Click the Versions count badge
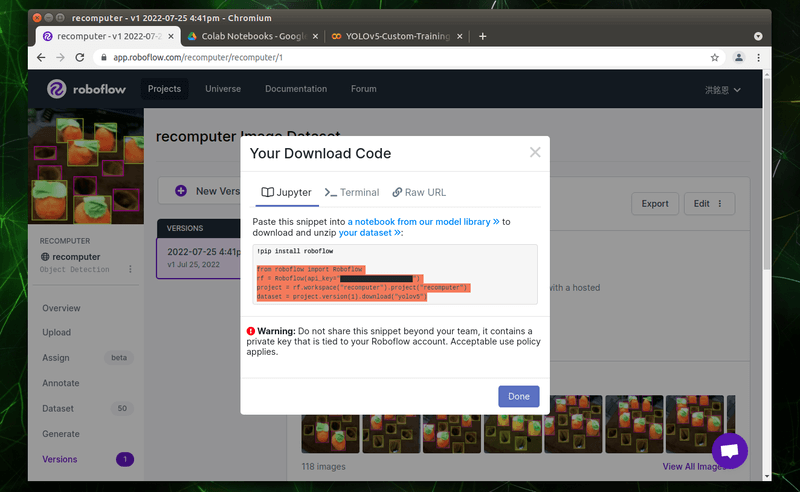Screen dimensions: 800x492 point(125,459)
